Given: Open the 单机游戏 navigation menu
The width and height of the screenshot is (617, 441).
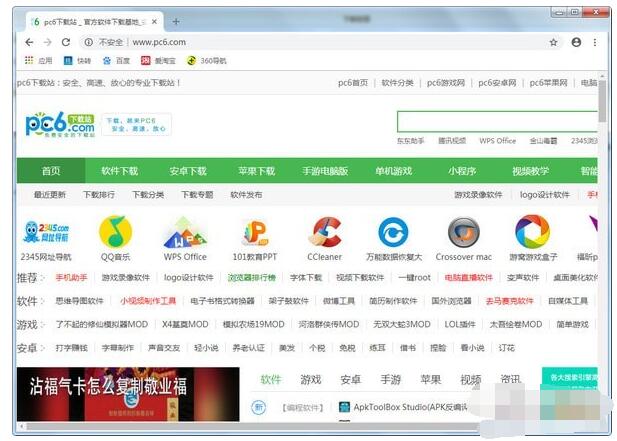Looking at the screenshot, I should coord(393,171).
